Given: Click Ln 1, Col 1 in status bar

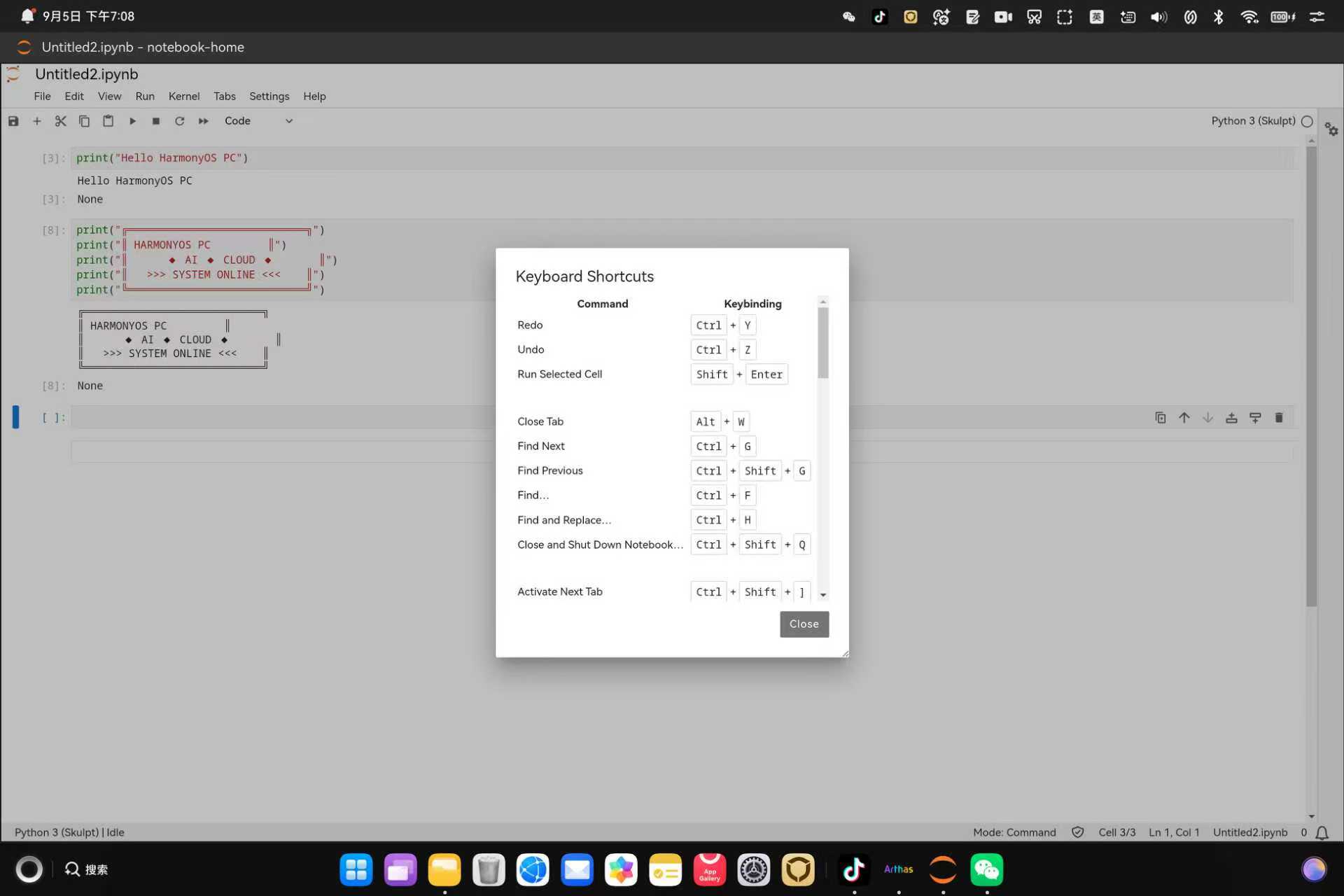Looking at the screenshot, I should (1174, 832).
